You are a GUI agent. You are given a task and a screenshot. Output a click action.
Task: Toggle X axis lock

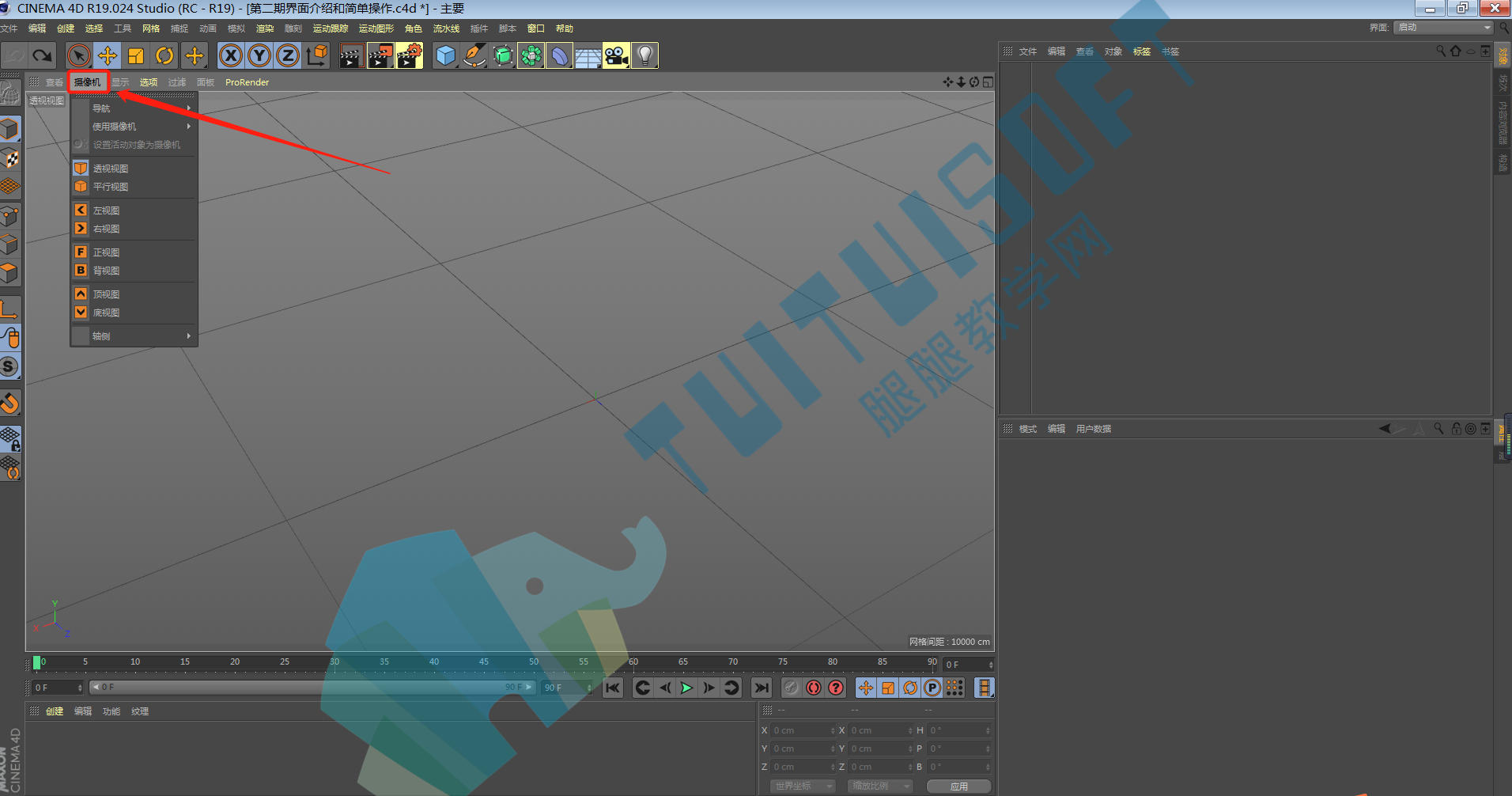pos(230,55)
